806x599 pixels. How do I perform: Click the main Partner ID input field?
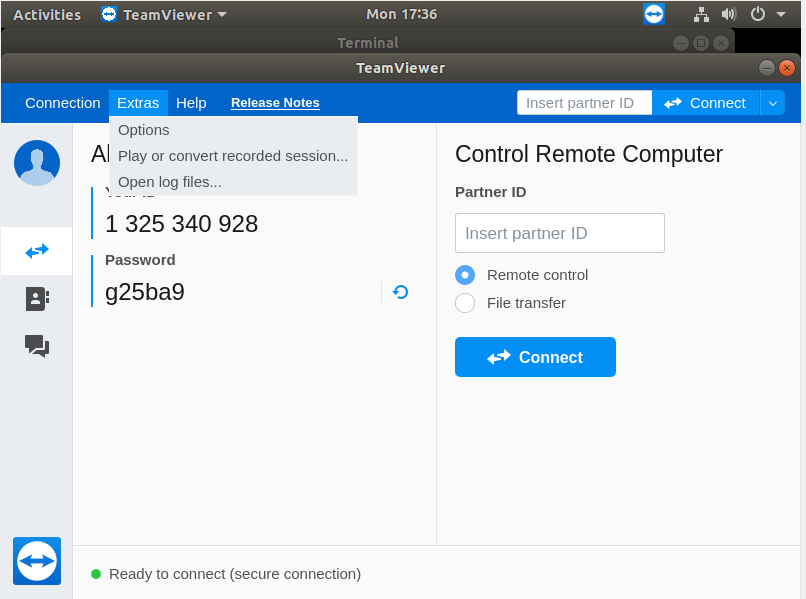click(560, 233)
